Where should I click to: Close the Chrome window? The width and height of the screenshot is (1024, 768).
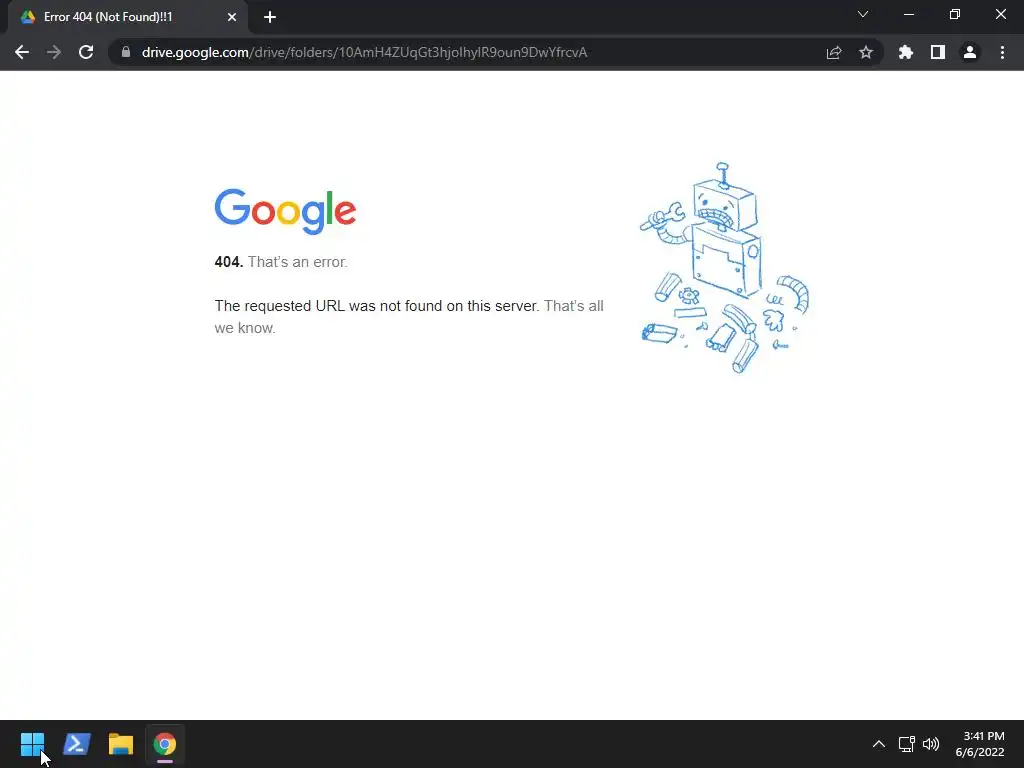point(1000,14)
